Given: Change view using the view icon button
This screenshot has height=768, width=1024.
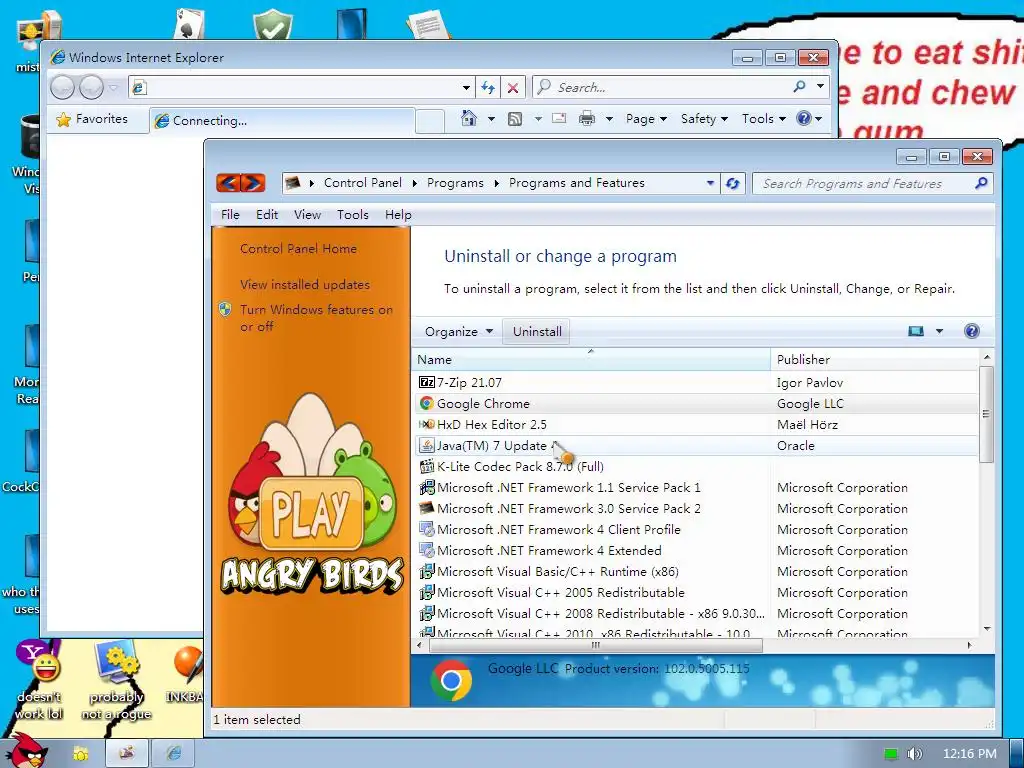Looking at the screenshot, I should pos(916,331).
